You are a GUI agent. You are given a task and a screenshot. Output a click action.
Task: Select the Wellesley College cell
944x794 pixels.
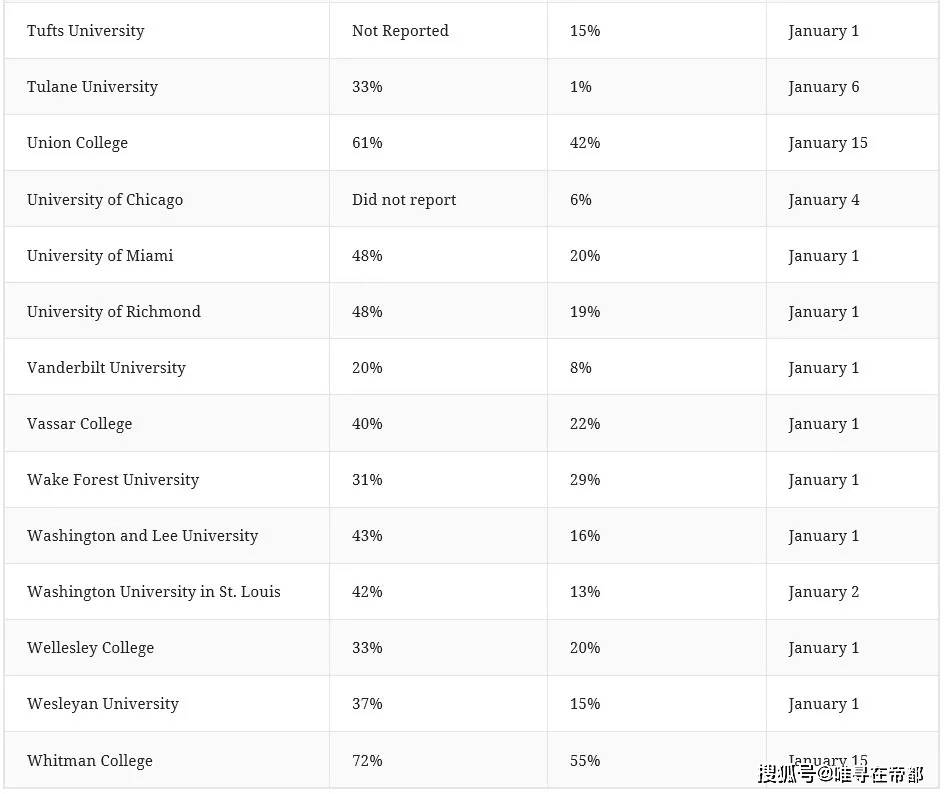(90, 648)
